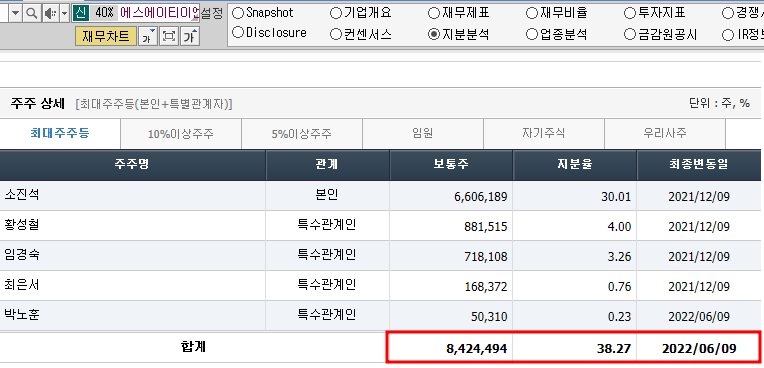The width and height of the screenshot is (764, 368).
Task: Click the speaker sound alert icon
Action: 50,14
